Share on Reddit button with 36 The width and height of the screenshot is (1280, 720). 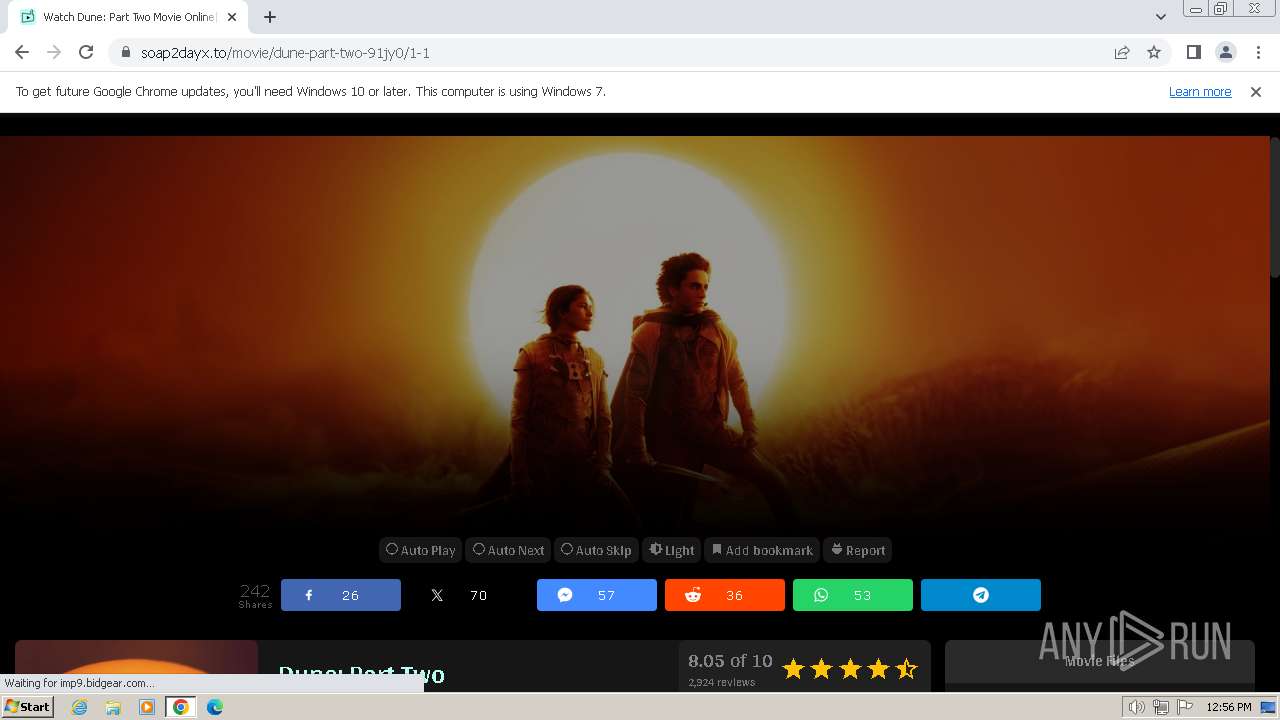tap(725, 595)
